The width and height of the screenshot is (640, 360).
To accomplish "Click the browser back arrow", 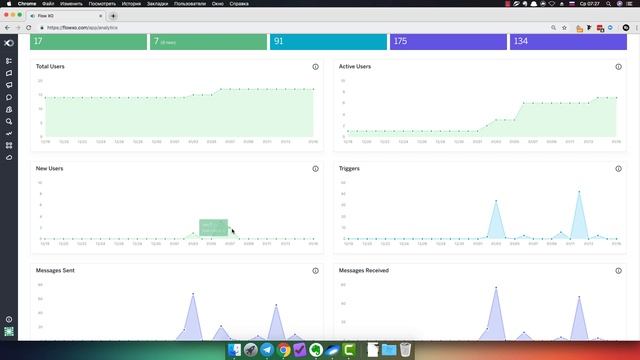I will pos(7,27).
